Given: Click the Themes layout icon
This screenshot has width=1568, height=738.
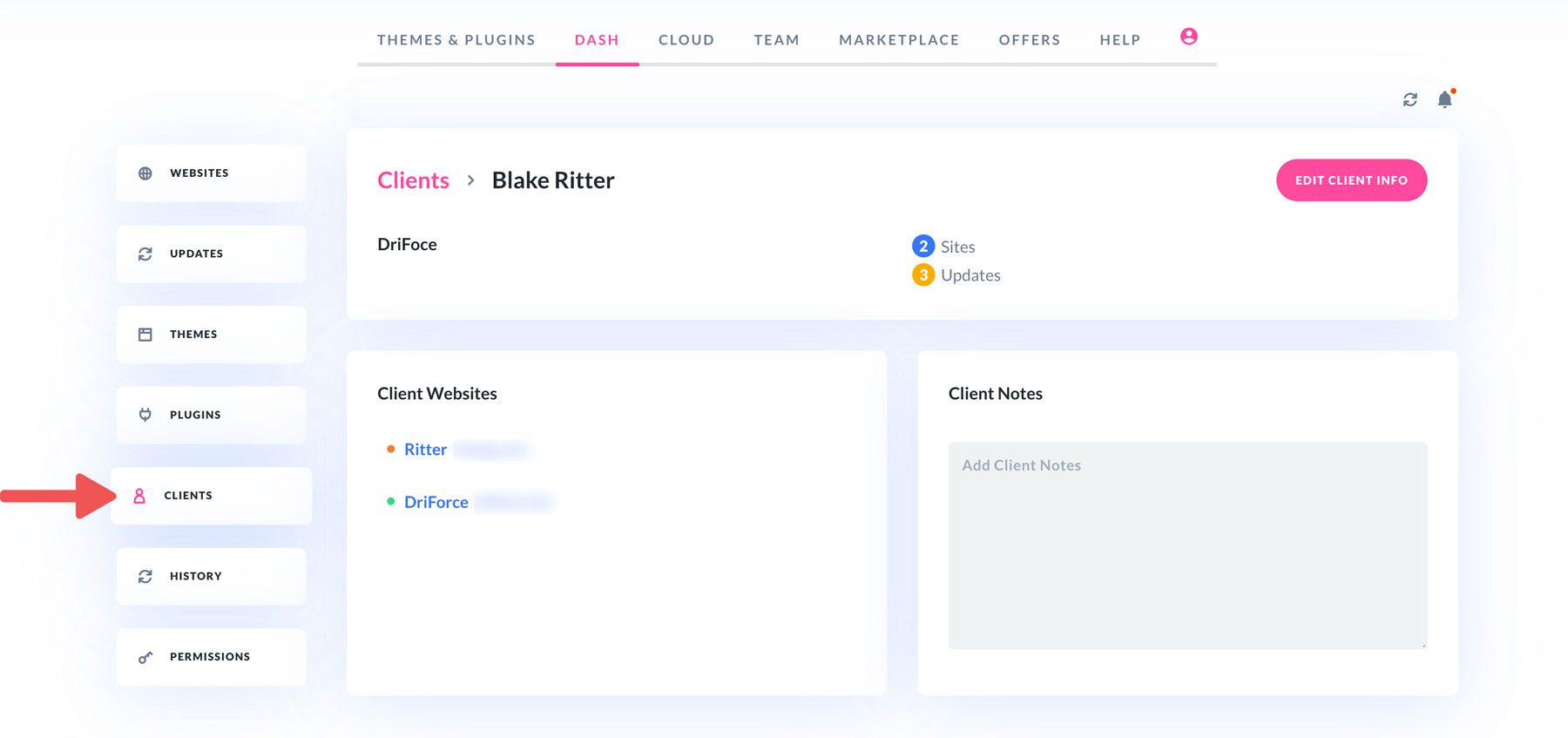Looking at the screenshot, I should [145, 335].
